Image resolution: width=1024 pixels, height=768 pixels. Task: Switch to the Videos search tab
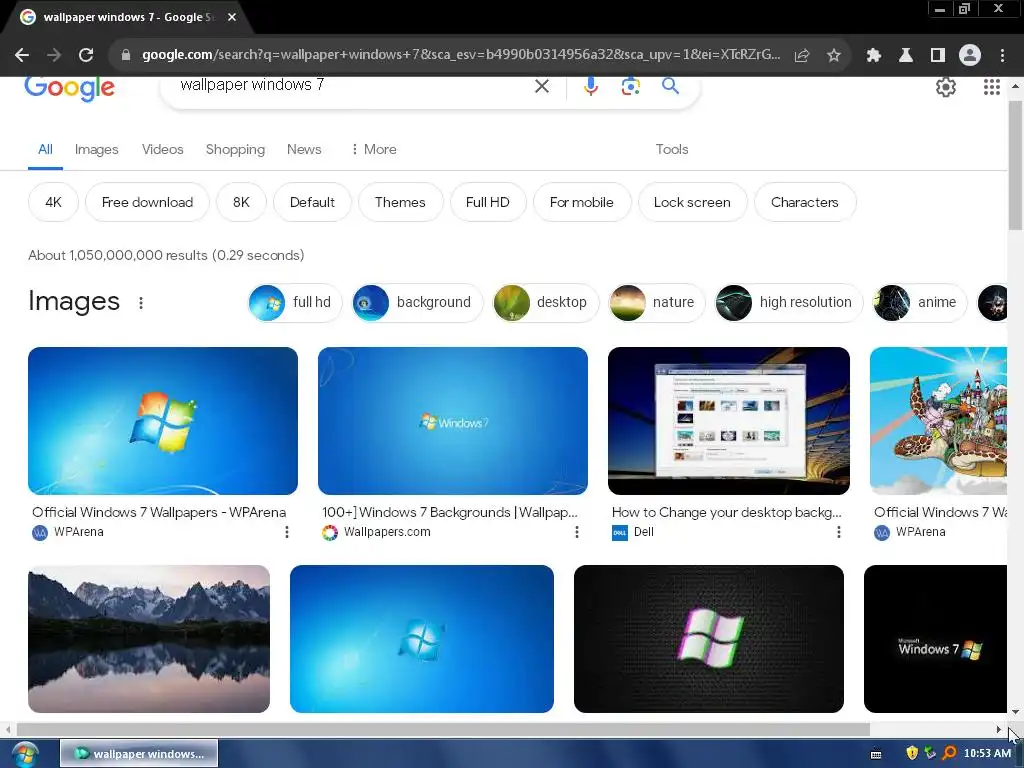[x=163, y=149]
